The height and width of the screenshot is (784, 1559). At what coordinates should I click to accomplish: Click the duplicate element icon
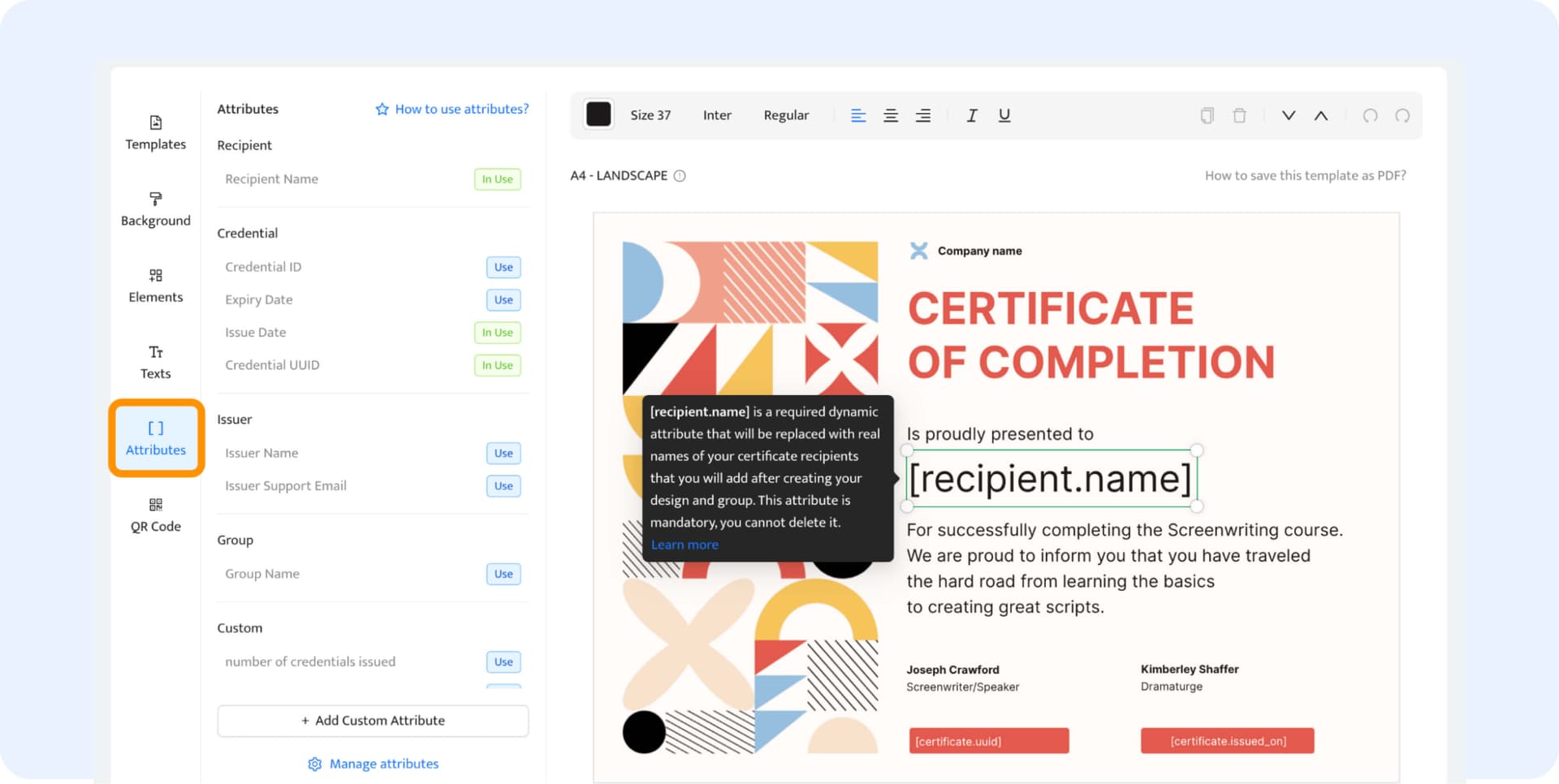pyautogui.click(x=1207, y=115)
